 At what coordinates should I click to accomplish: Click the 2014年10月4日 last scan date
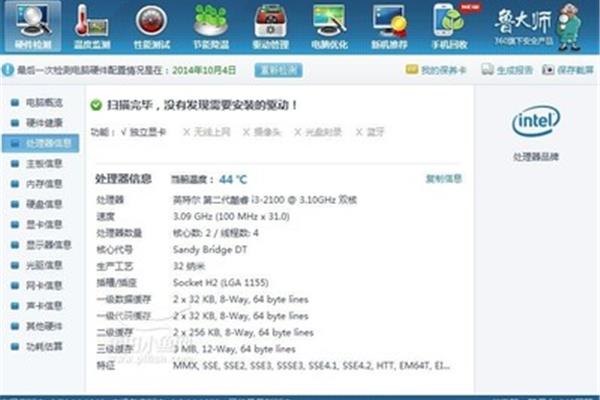tap(204, 70)
